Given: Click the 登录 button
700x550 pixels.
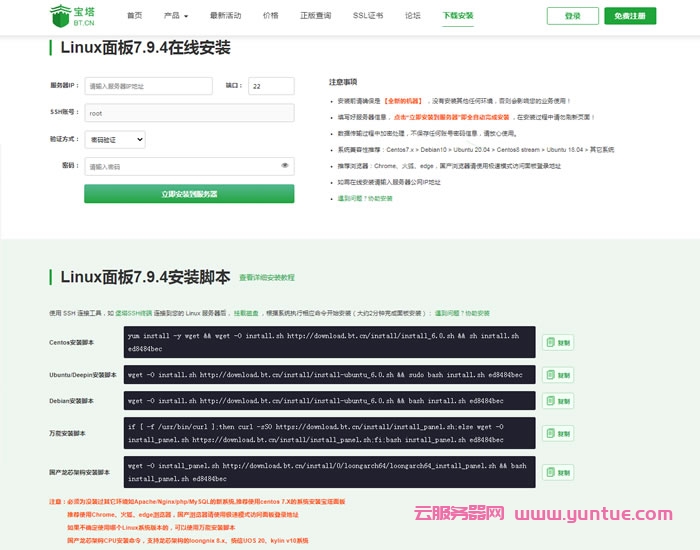Looking at the screenshot, I should click(x=573, y=16).
